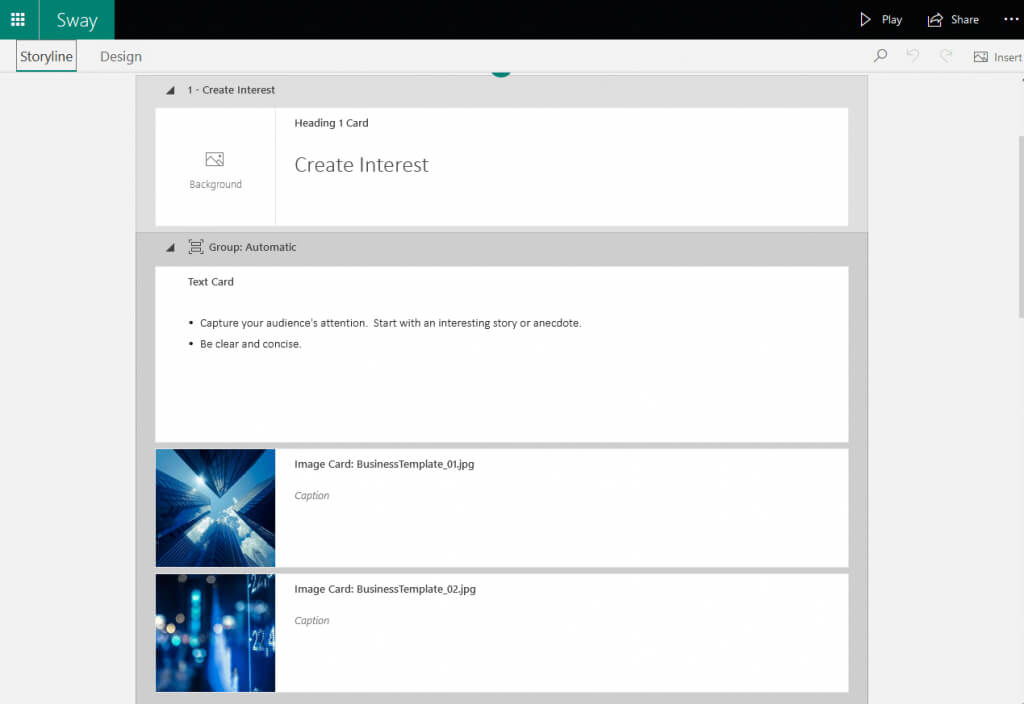Click 'Capture your audience's attention' bullet text

coord(391,323)
